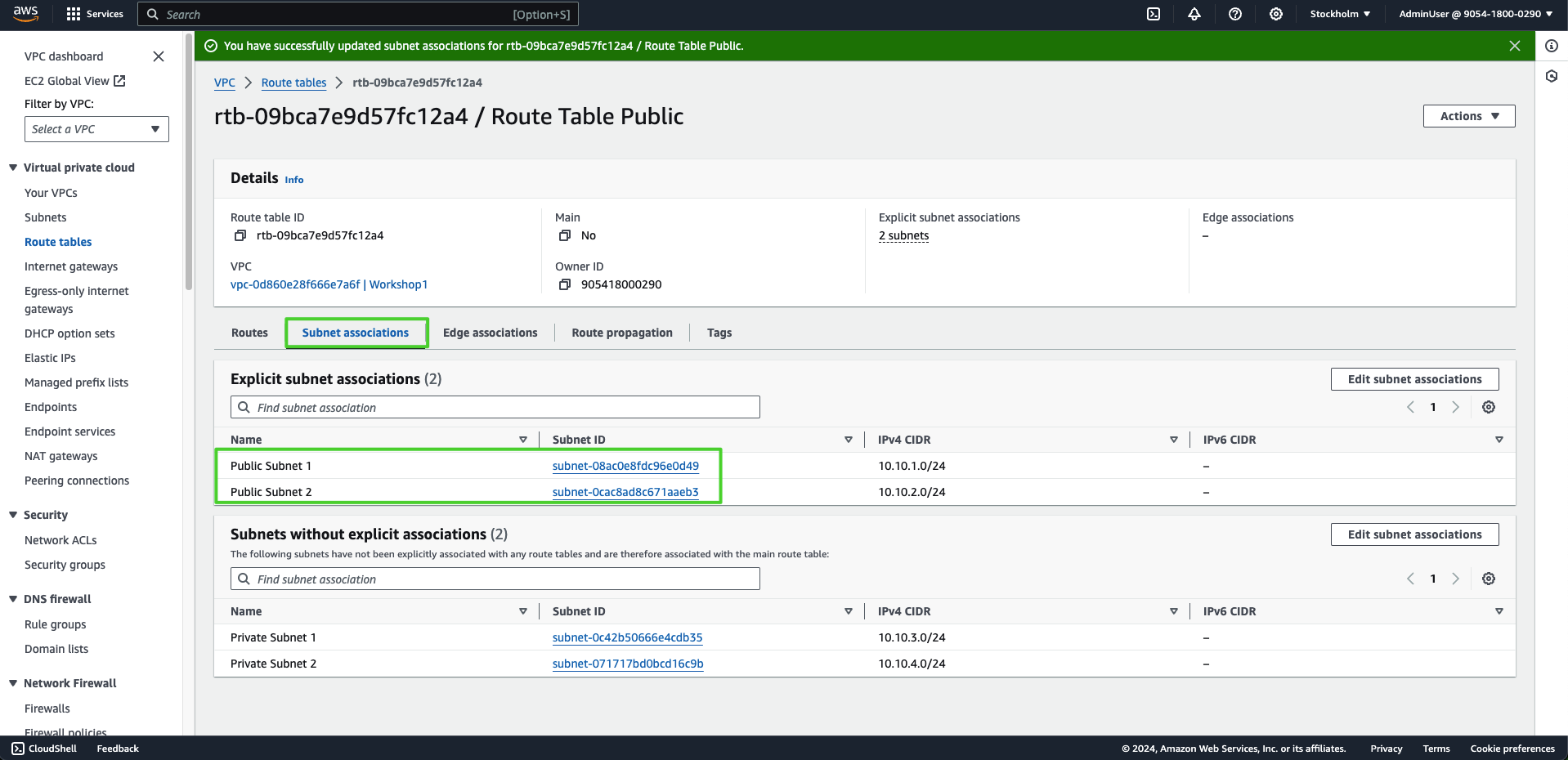This screenshot has width=1568, height=760.
Task: Open the notifications bell
Action: 1194,14
